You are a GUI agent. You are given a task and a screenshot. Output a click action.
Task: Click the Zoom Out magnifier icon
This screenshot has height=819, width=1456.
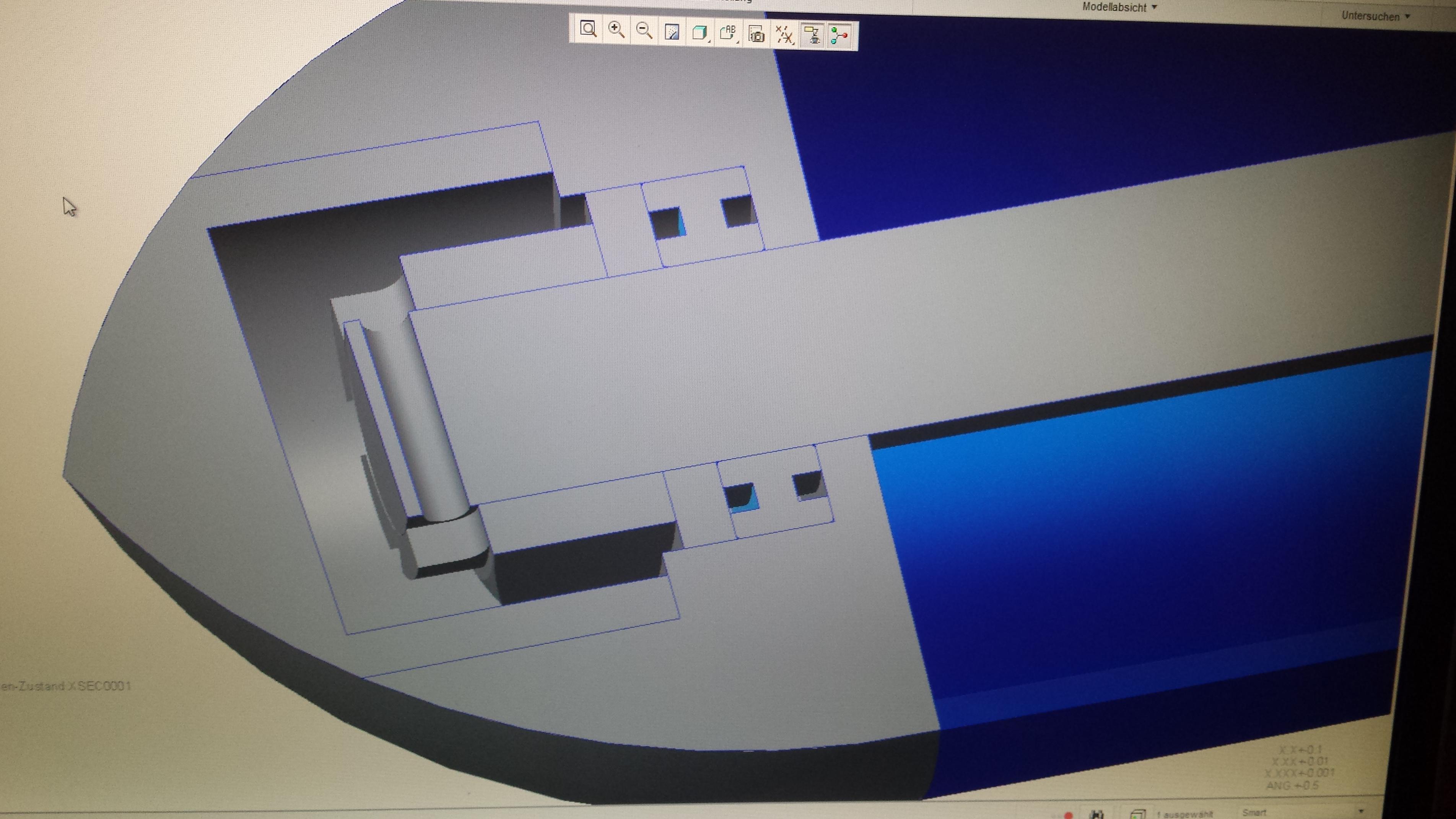[644, 31]
